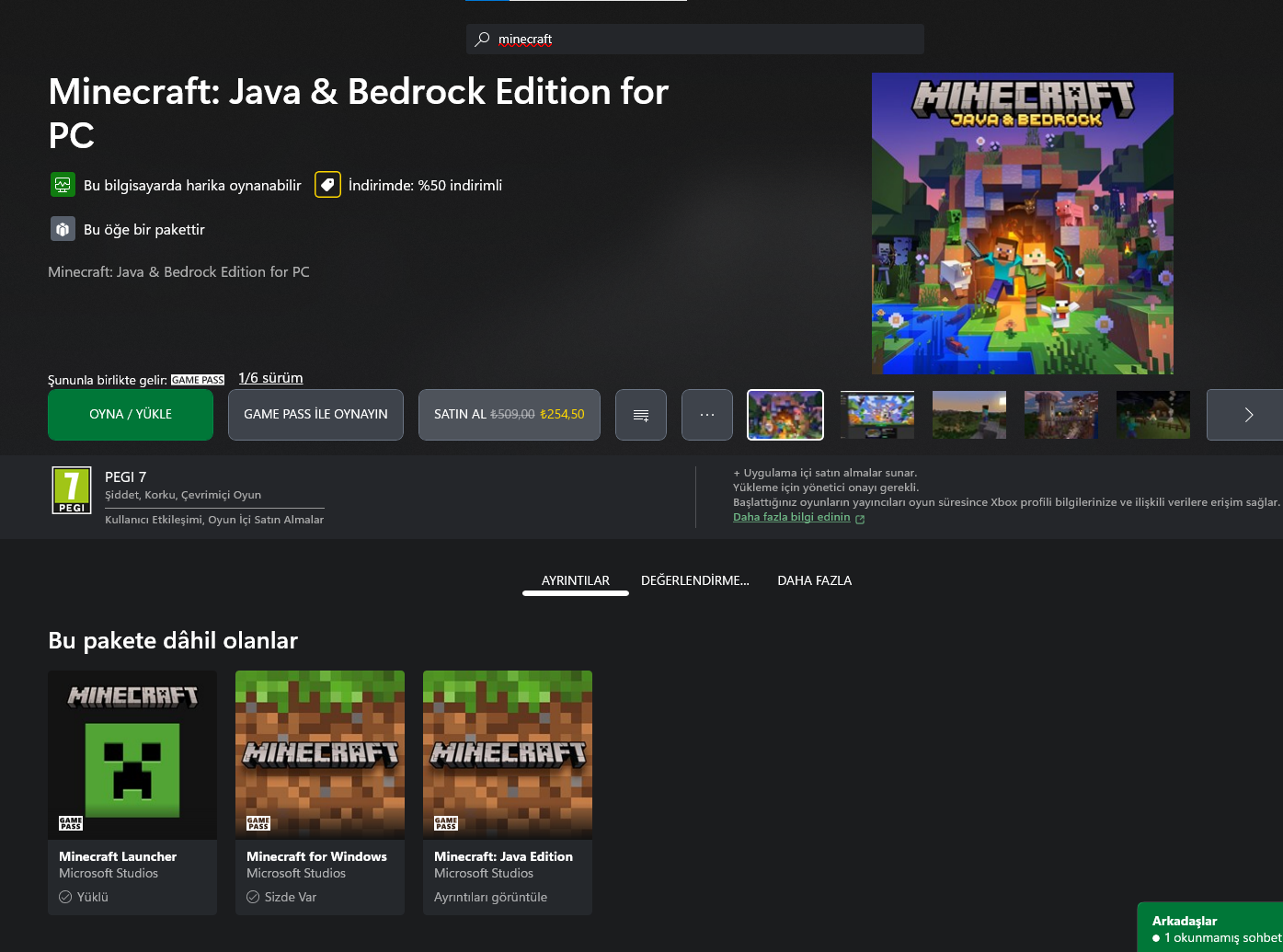This screenshot has height=952, width=1283.
Task: Open the 1/6 sürüm edition link
Action: 270,378
